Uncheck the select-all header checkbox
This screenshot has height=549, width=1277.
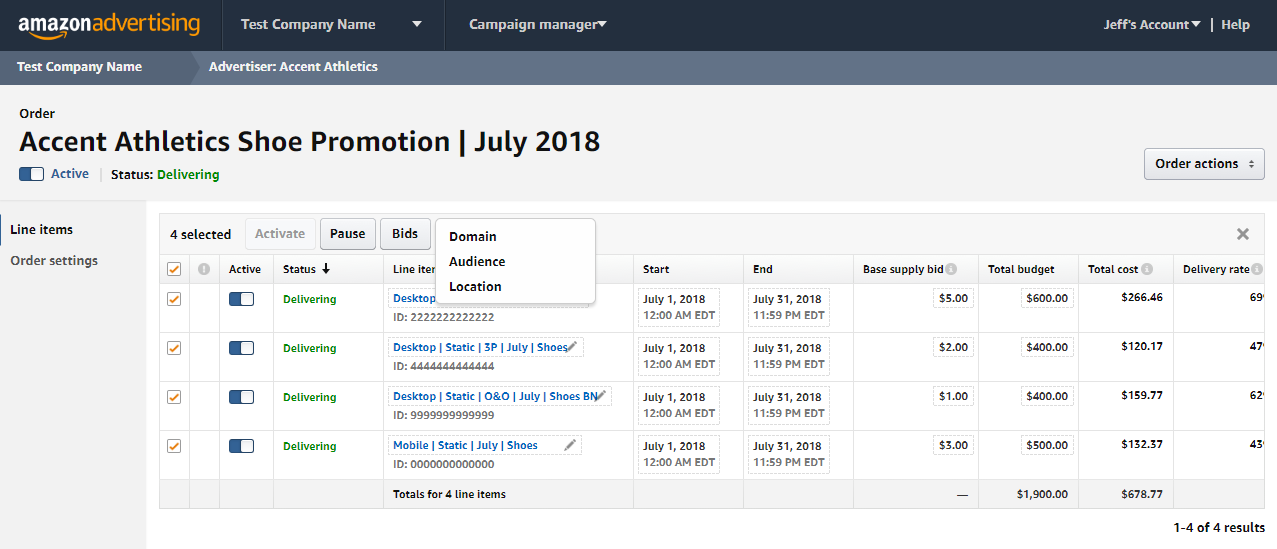point(174,269)
